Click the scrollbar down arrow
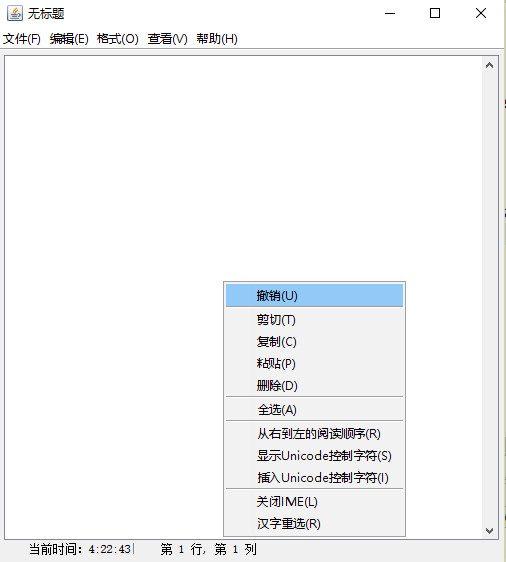 point(490,530)
